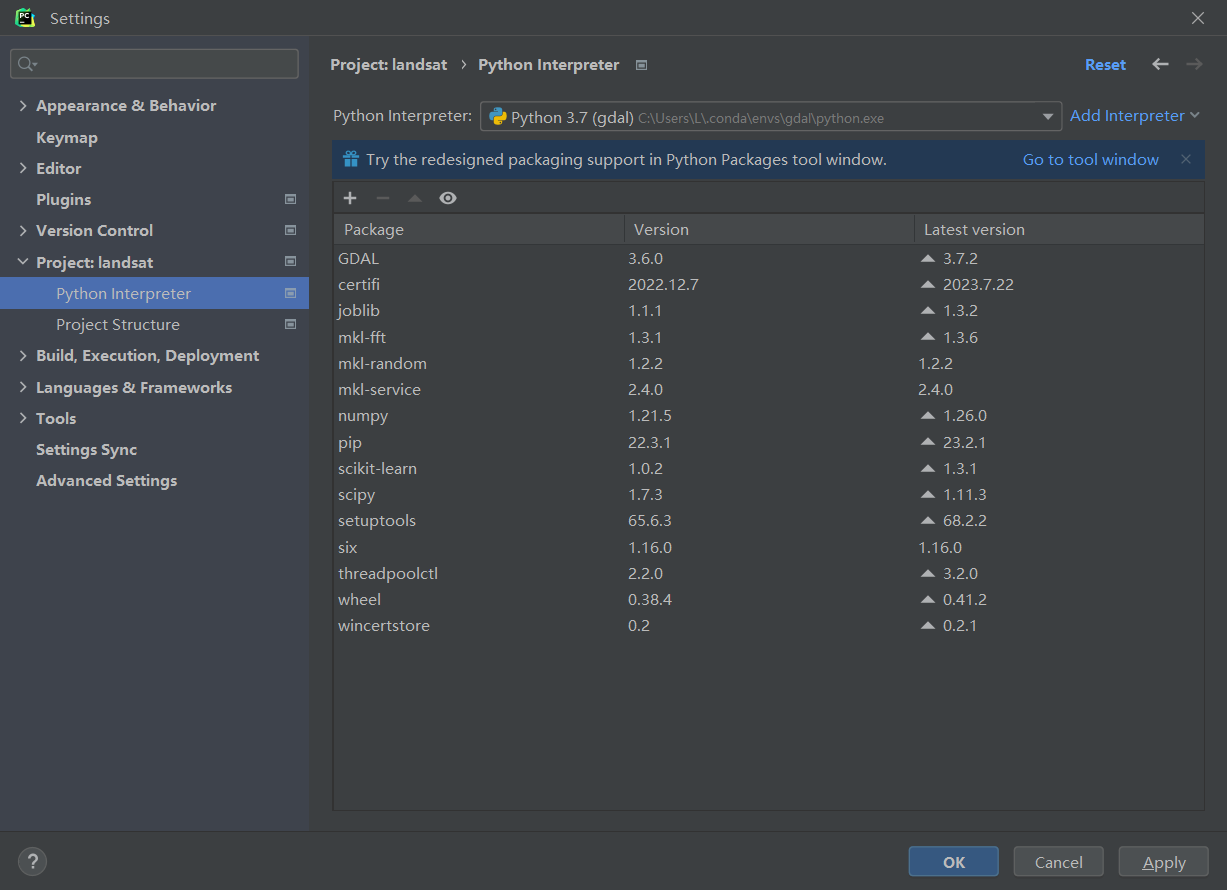The height and width of the screenshot is (890, 1227).
Task: Open the Python Interpreter dropdown
Action: point(771,116)
